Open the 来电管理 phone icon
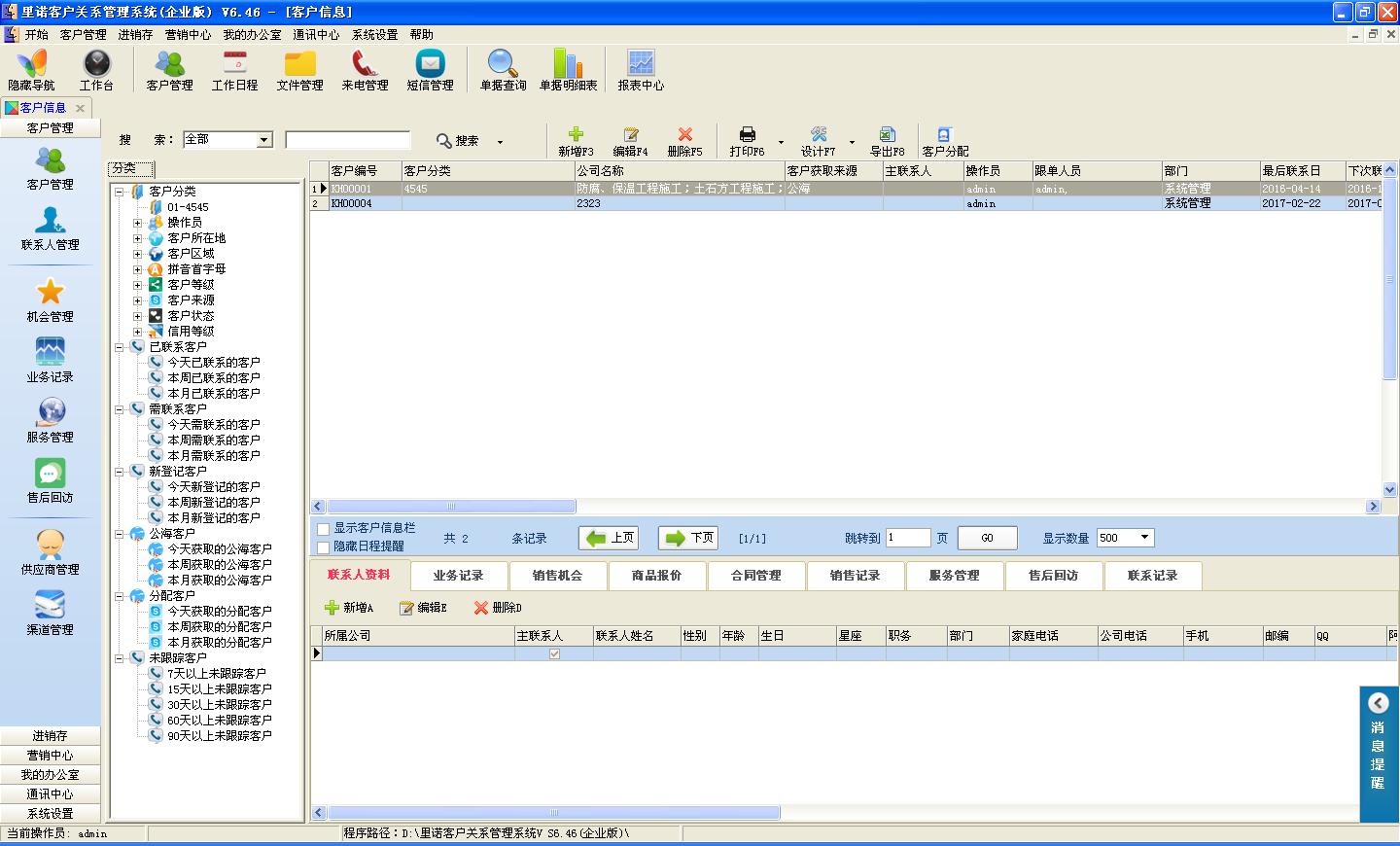The height and width of the screenshot is (846, 1400). coord(365,70)
